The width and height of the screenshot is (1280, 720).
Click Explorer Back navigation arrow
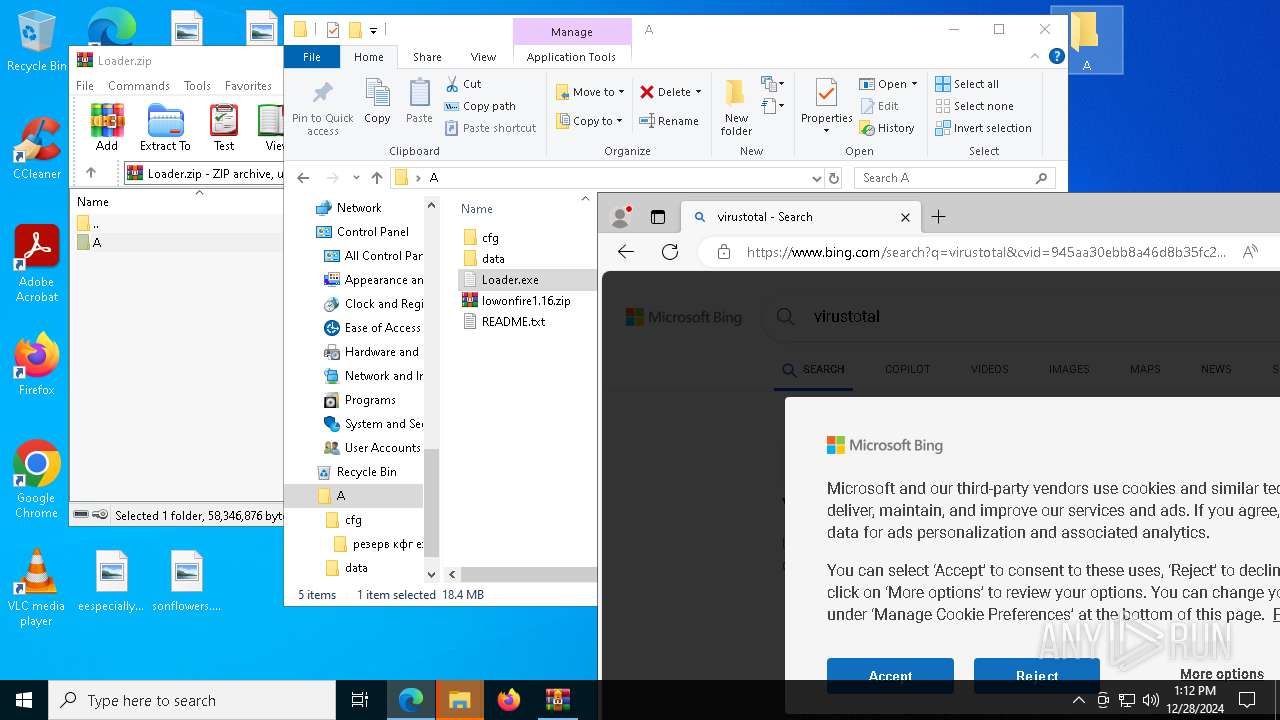pos(303,178)
